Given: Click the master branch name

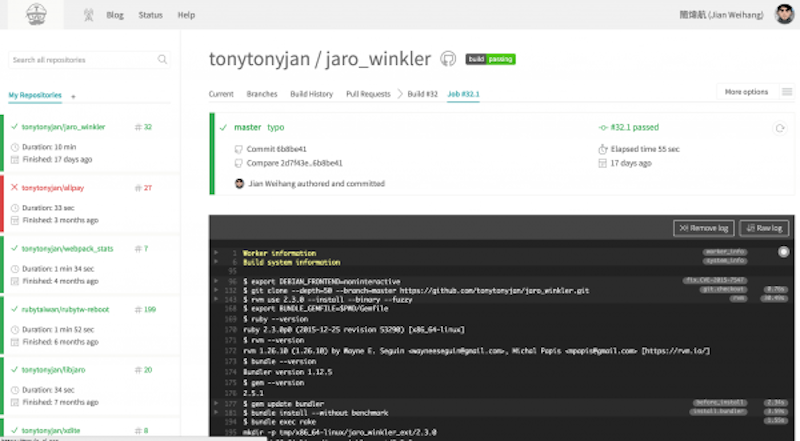Looking at the screenshot, I should [247, 127].
